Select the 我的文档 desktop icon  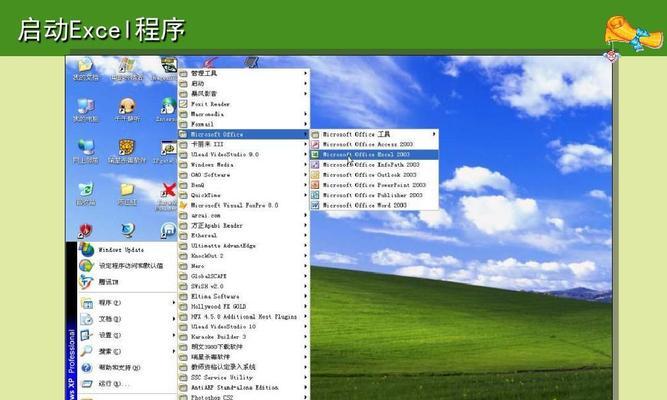click(x=86, y=69)
